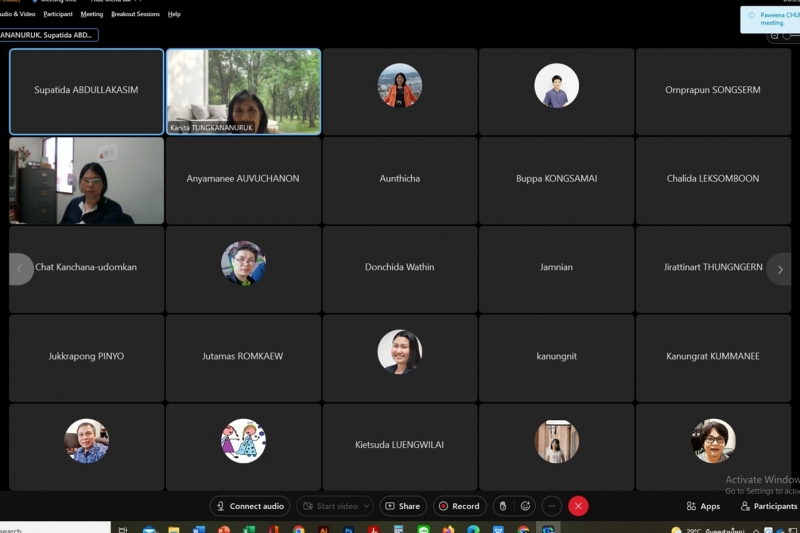
Task: Start recording with the Record button
Action: click(x=459, y=506)
